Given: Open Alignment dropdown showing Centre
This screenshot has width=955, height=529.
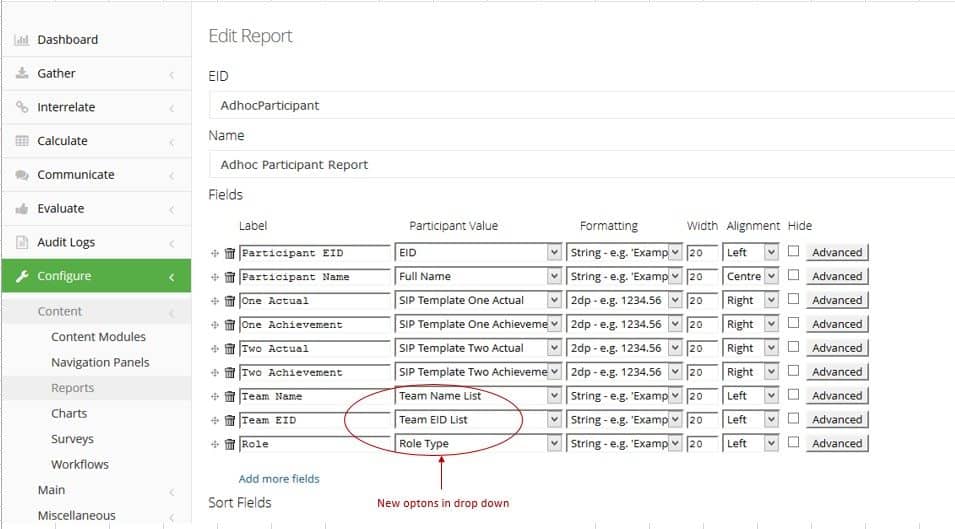Looking at the screenshot, I should pos(750,276).
